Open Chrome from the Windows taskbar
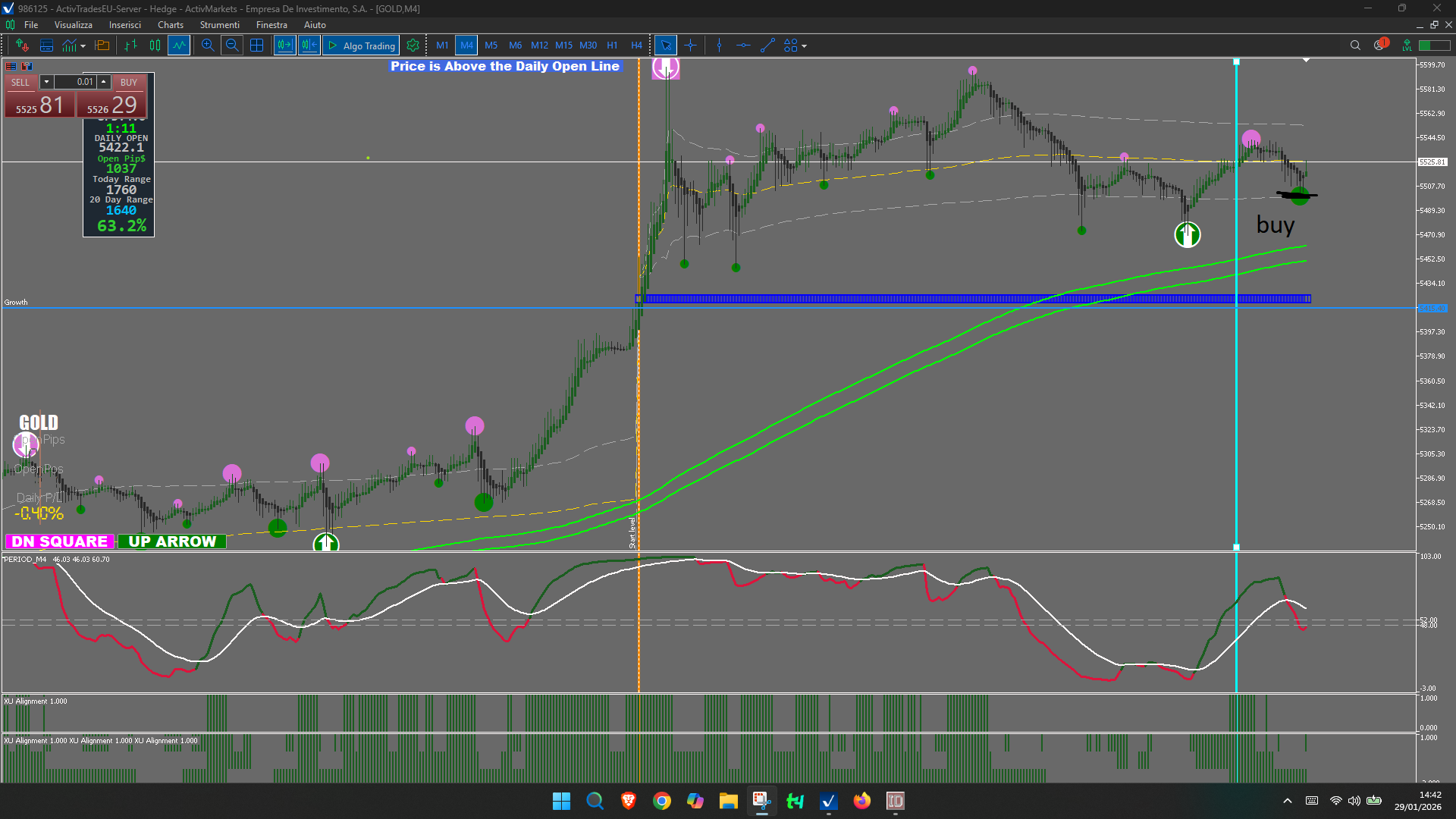This screenshot has height=819, width=1456. (x=661, y=801)
